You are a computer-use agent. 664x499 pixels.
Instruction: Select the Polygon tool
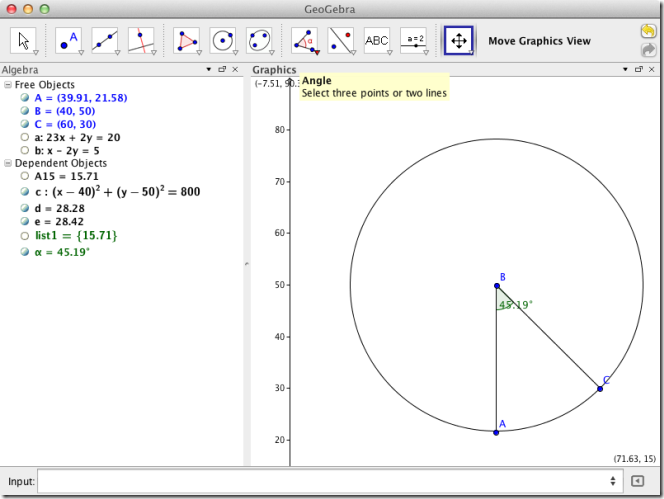[187, 41]
